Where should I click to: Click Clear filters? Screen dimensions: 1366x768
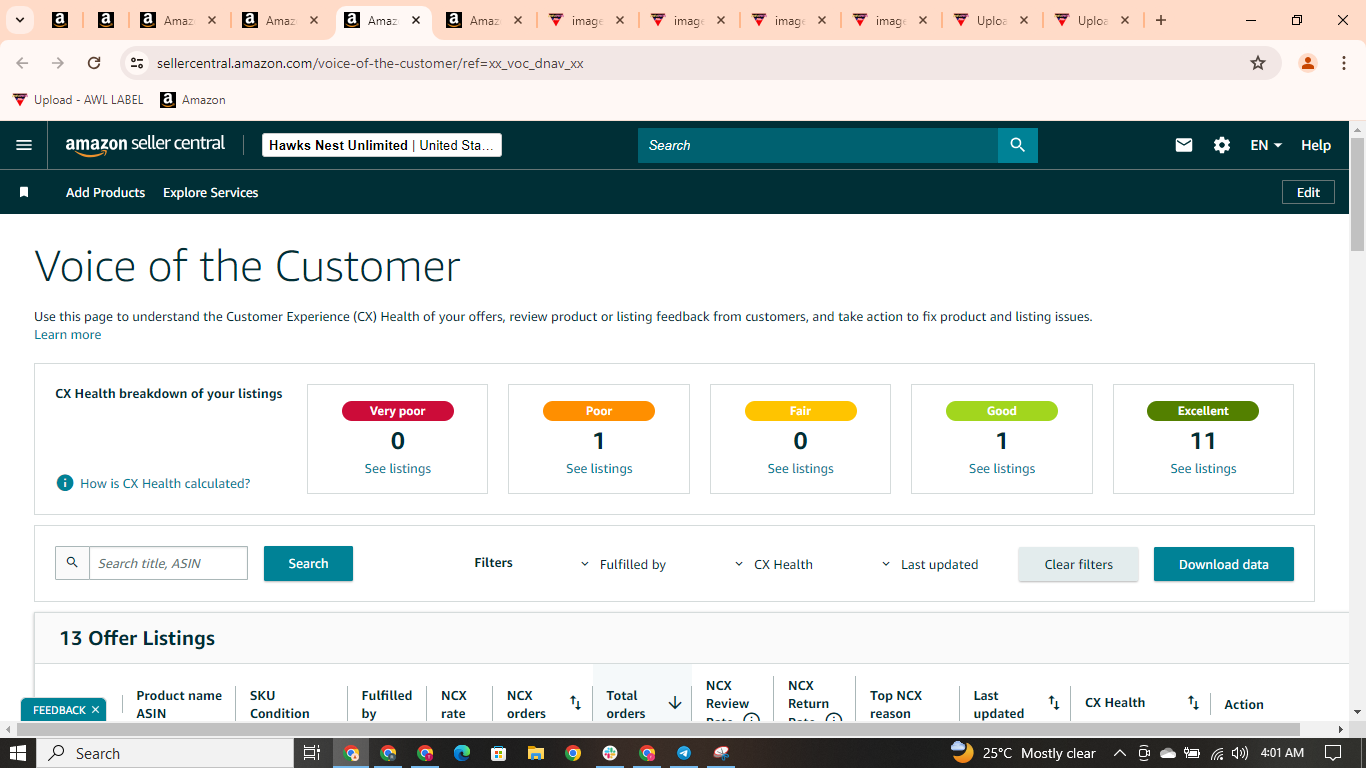1078,564
